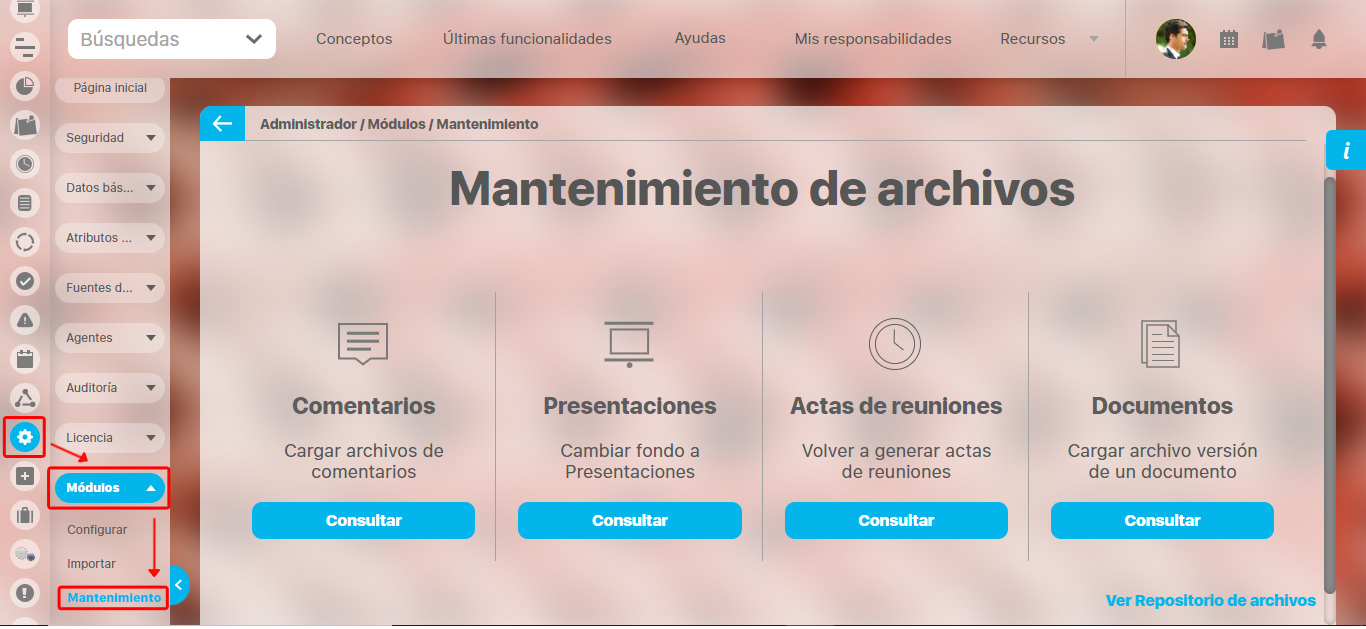Image resolution: width=1366 pixels, height=629 pixels.
Task: Open the Búsquedas dropdown
Action: [x=172, y=40]
